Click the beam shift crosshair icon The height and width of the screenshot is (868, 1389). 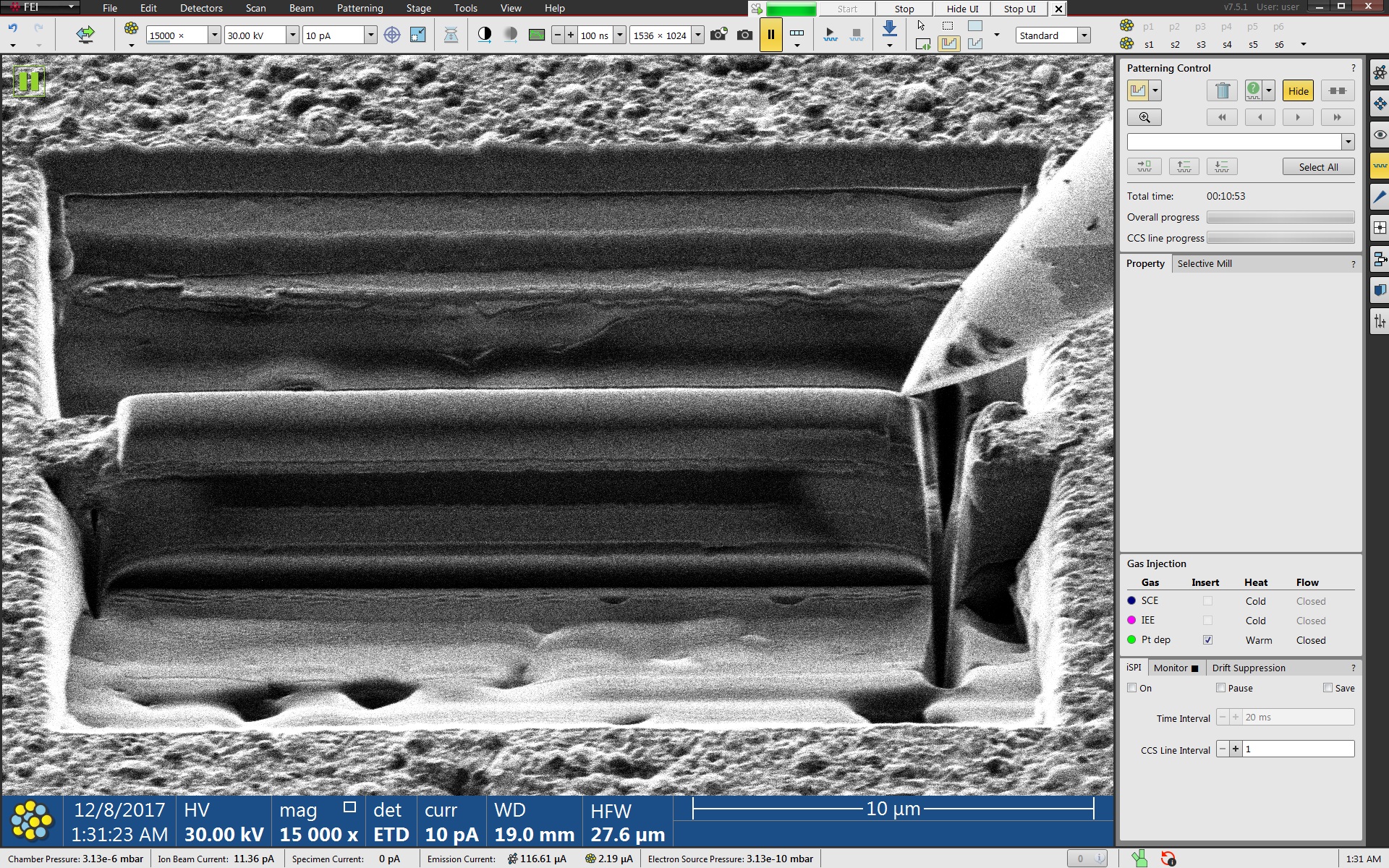pos(391,35)
